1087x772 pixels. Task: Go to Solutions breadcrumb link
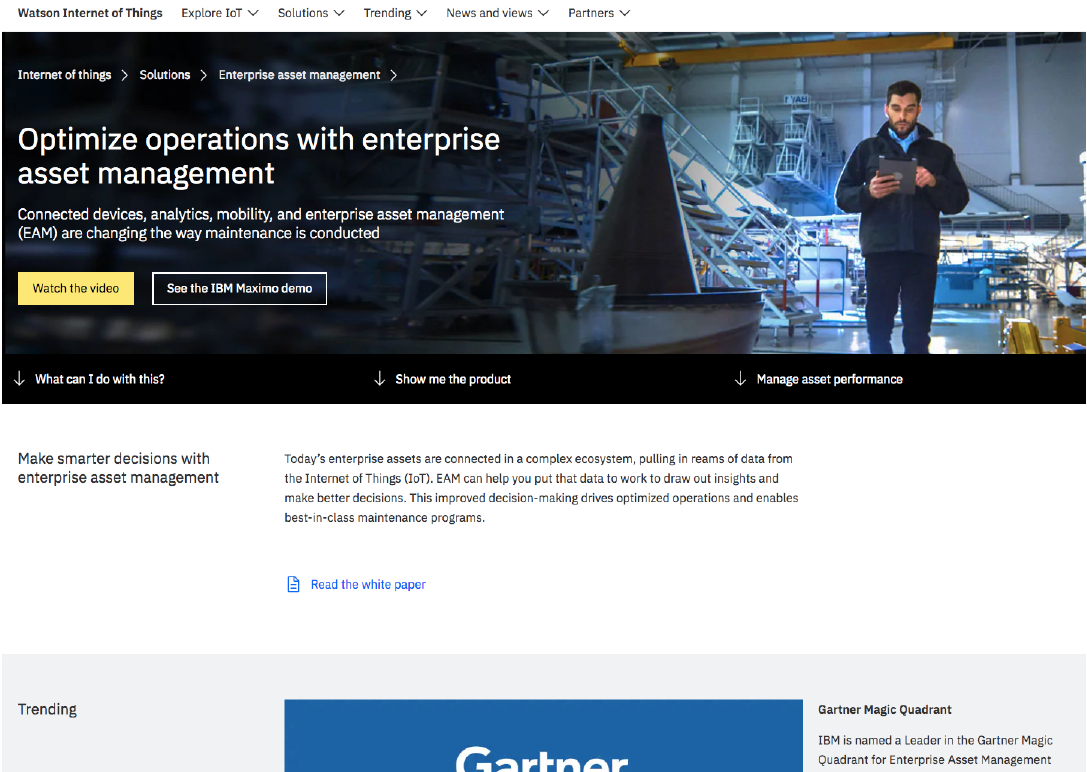point(165,75)
